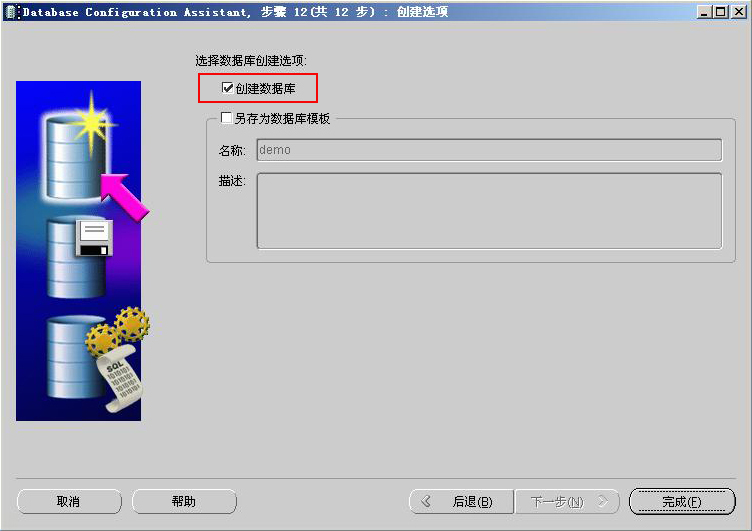Finish the wizard with 完成(F)
Screen dimensions: 752x531
click(682, 501)
